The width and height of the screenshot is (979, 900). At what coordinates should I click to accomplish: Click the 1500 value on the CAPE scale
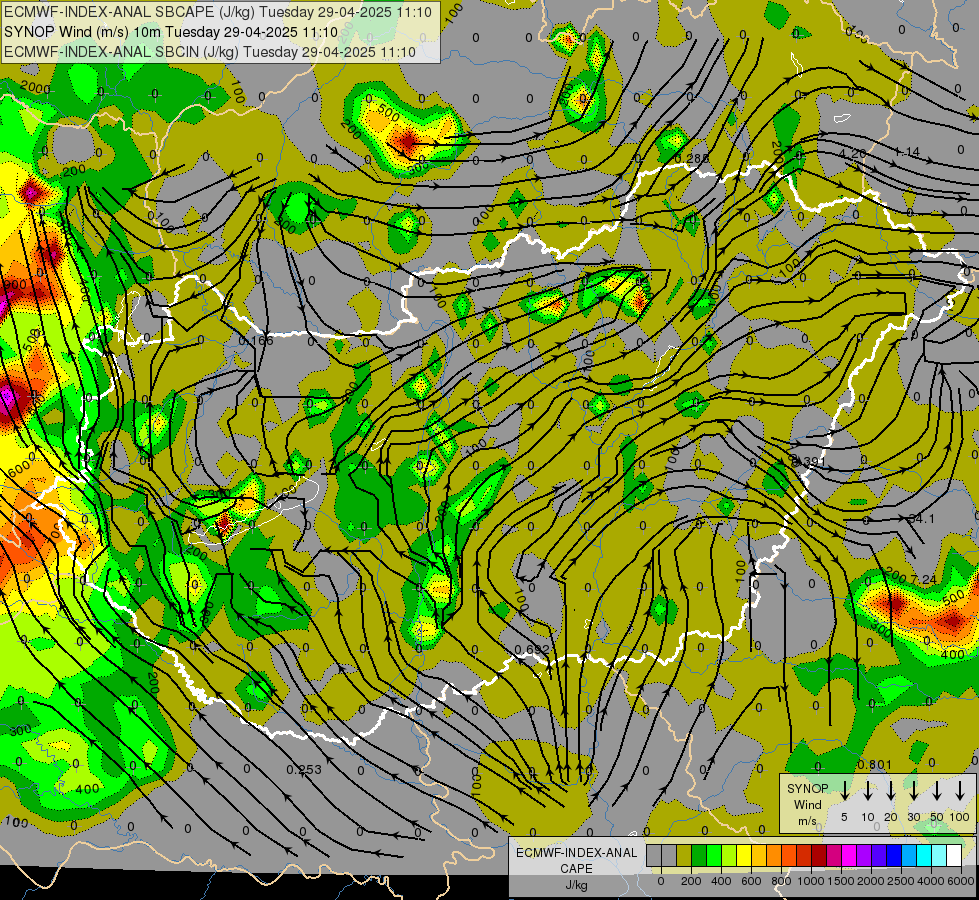coord(841,881)
